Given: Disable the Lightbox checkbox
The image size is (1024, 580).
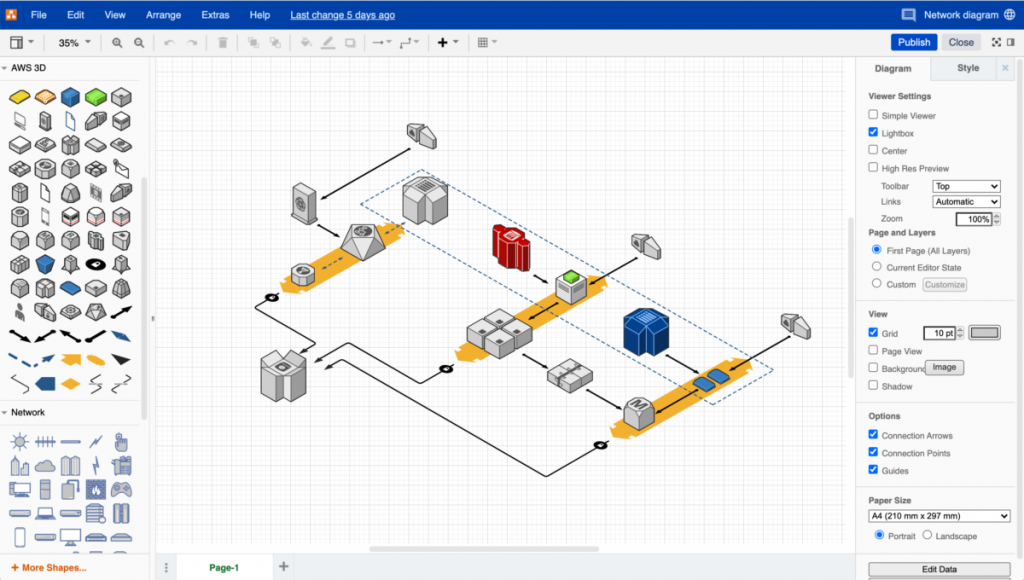Looking at the screenshot, I should 872,132.
